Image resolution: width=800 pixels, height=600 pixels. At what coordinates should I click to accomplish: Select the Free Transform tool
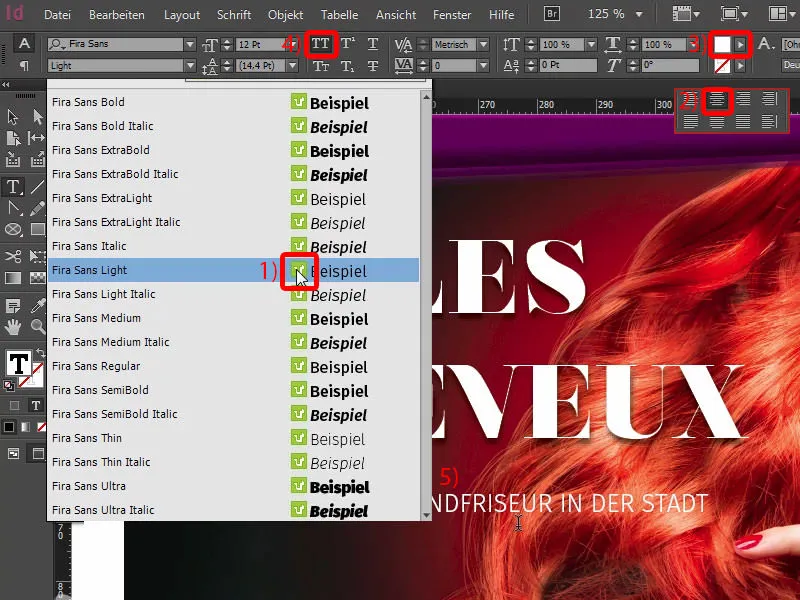pyautogui.click(x=37, y=255)
